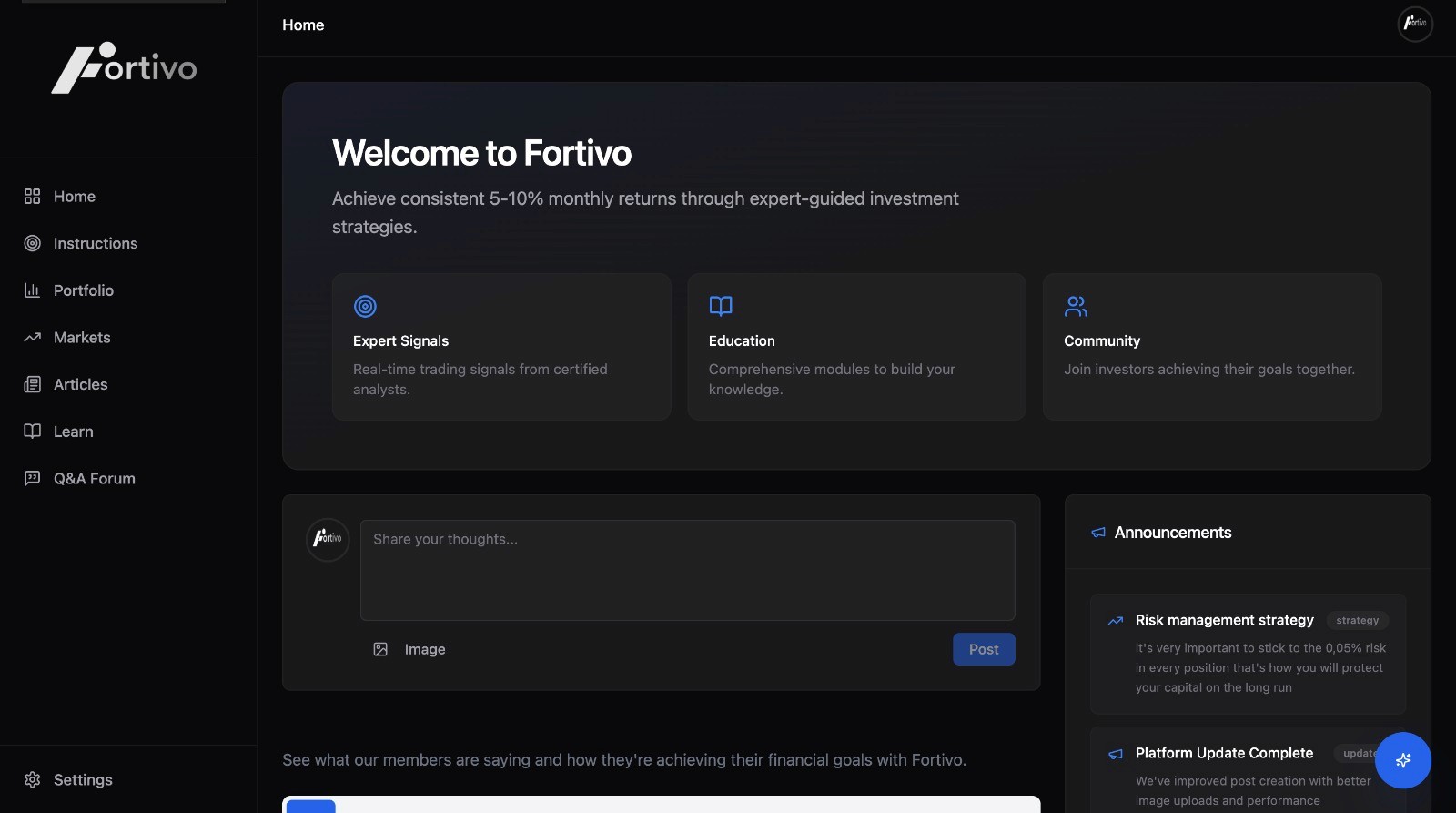
Task: Click the 'Real-time trading signals' description text
Action: point(480,379)
